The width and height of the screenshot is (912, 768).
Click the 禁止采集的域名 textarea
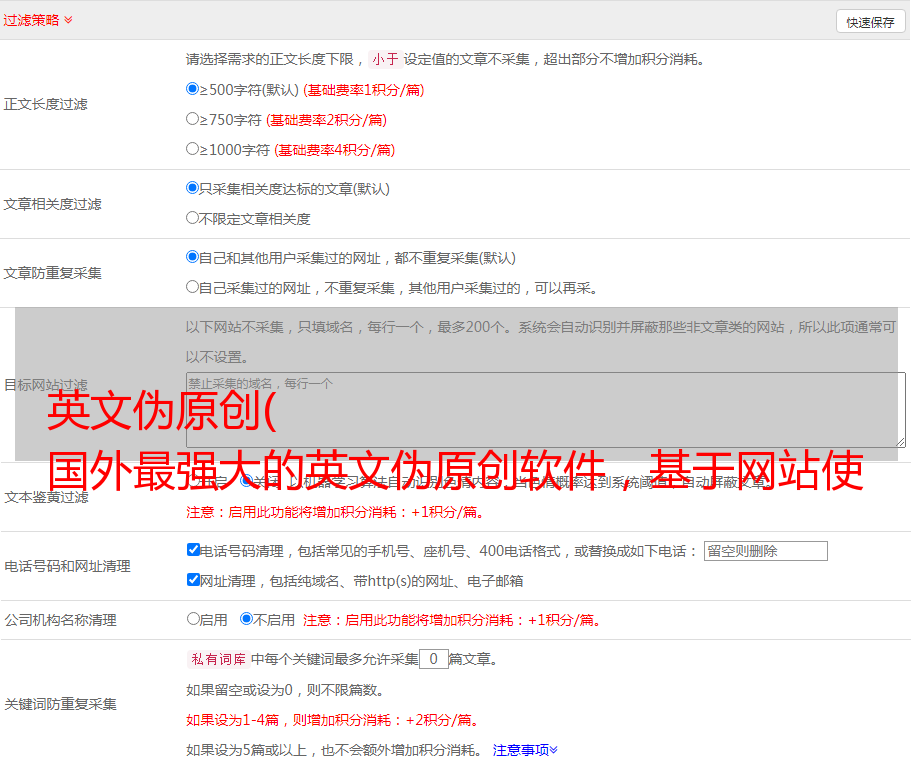546,410
